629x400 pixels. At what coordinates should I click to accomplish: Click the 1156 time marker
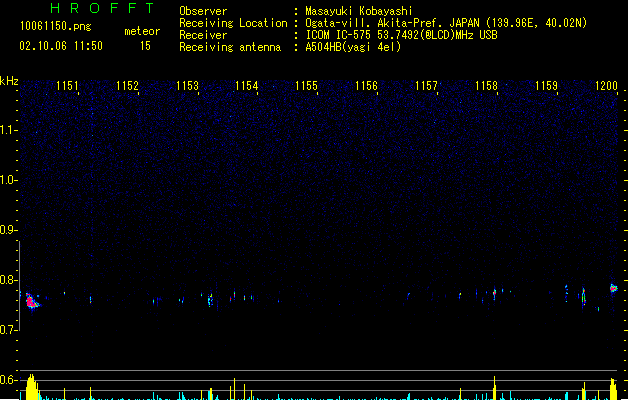point(367,86)
